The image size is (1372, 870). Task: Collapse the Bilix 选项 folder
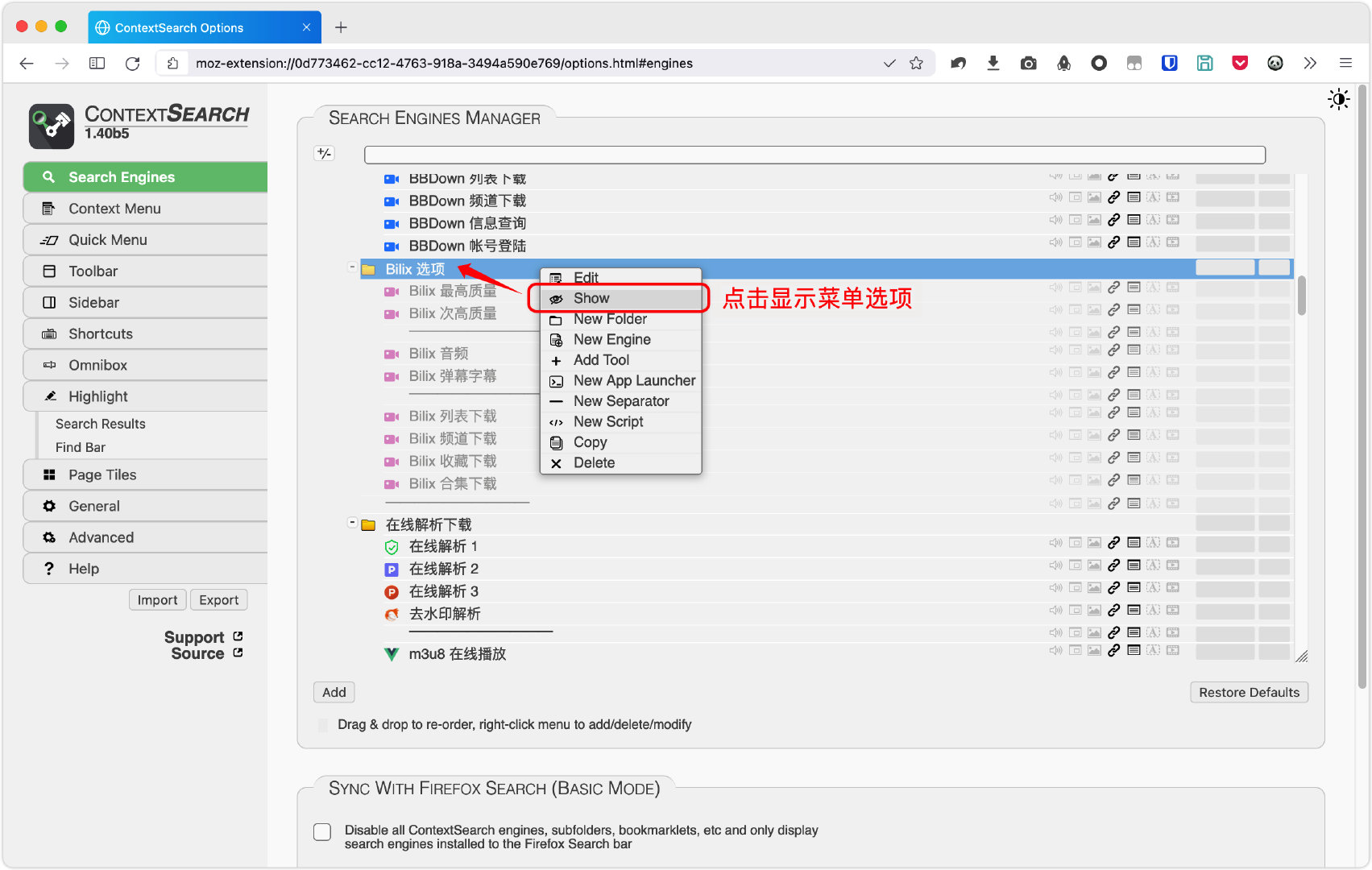352,267
